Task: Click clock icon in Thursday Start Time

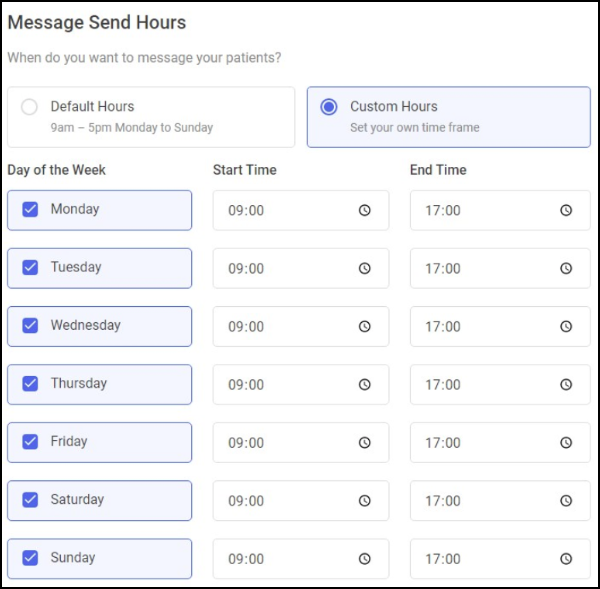Action: pyautogui.click(x=365, y=385)
